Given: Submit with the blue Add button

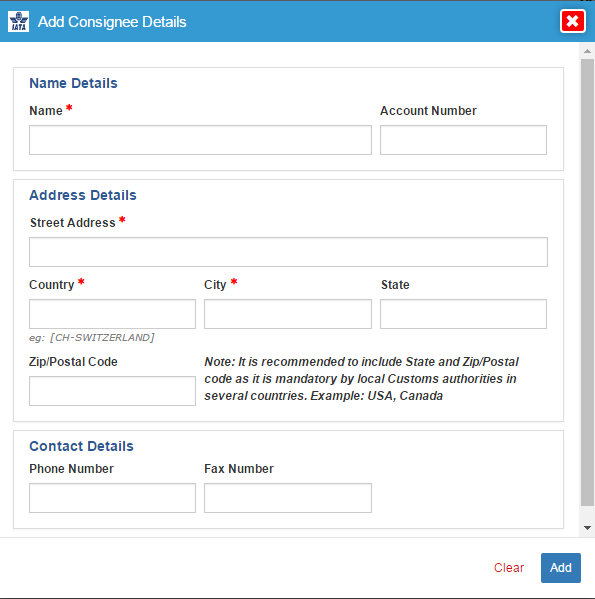Looking at the screenshot, I should [561, 568].
